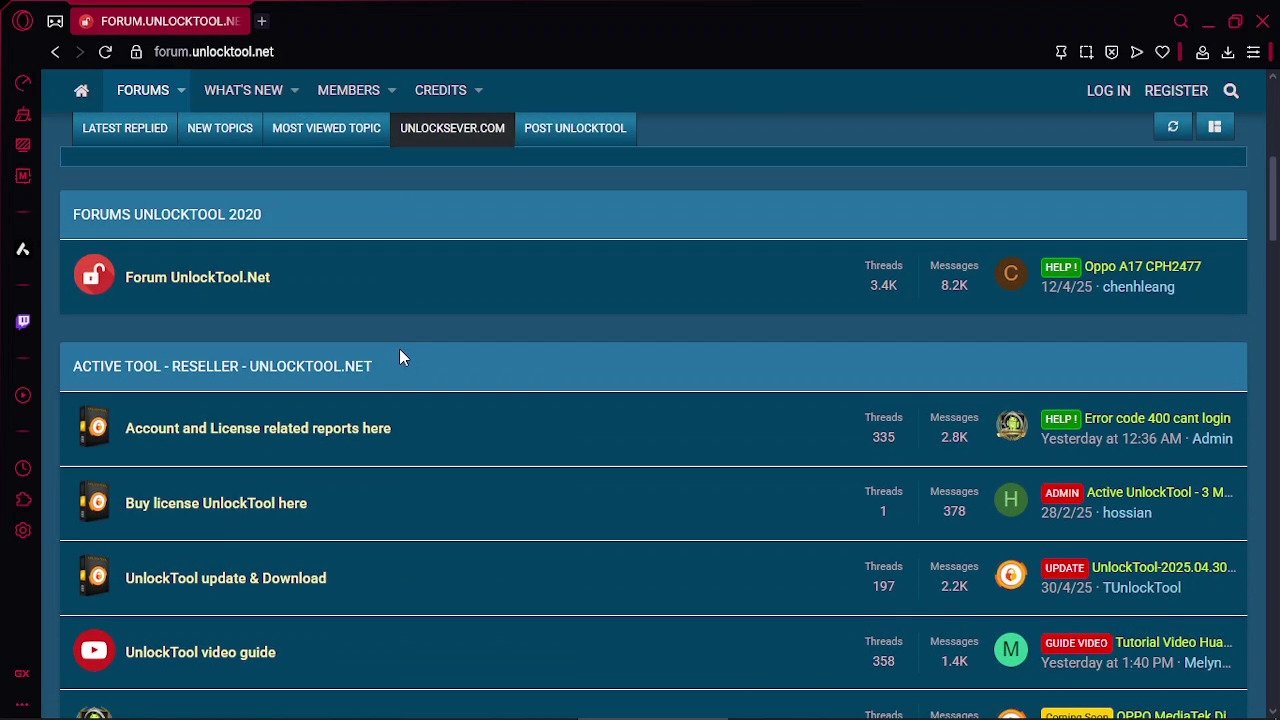Switch to New Topics tab
This screenshot has width=1280, height=720.
pos(220,128)
